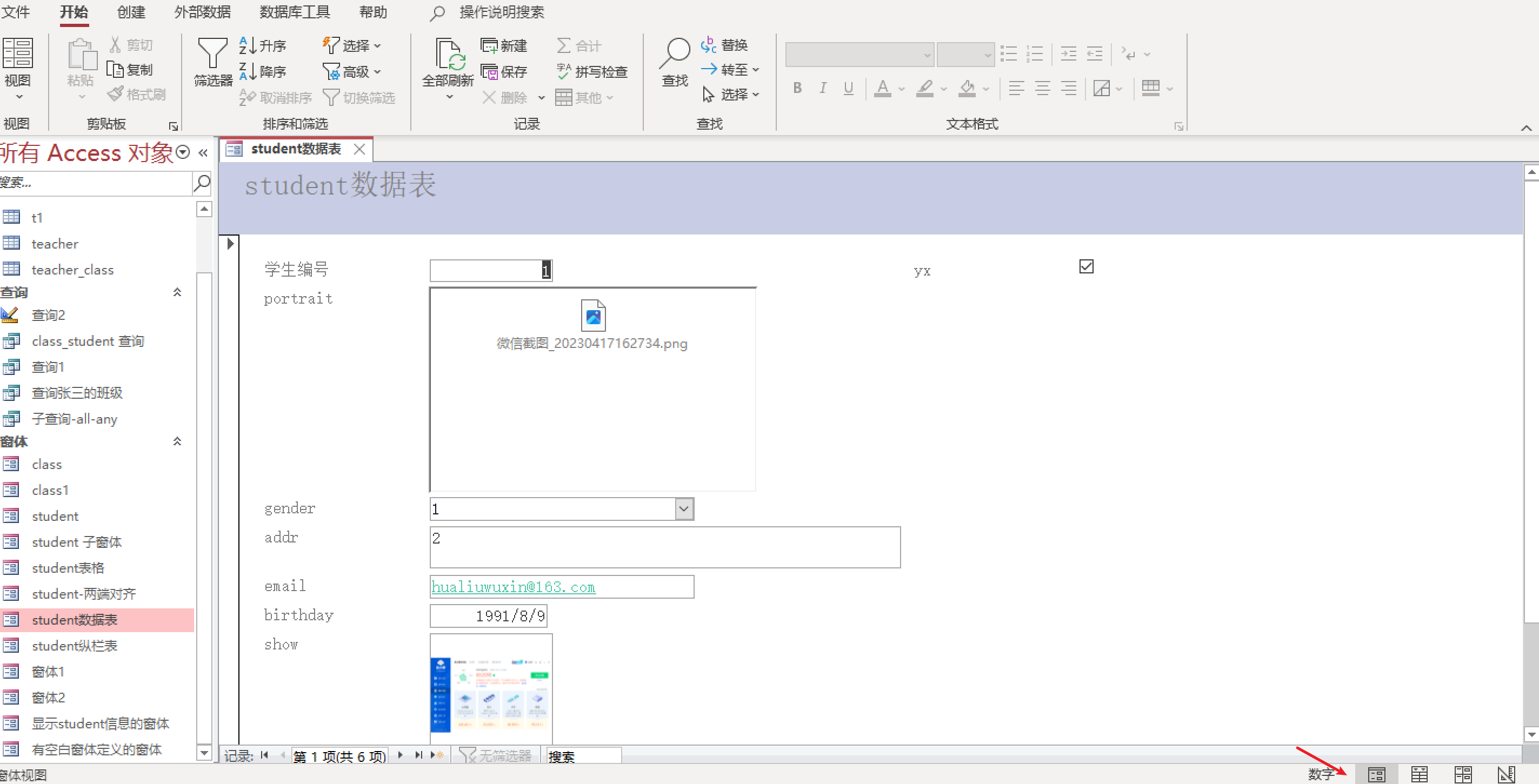Go to next record in navigator
The width and height of the screenshot is (1539, 784).
click(400, 755)
